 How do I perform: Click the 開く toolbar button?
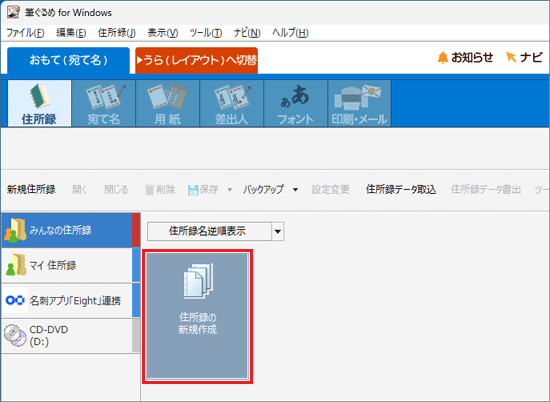80,190
